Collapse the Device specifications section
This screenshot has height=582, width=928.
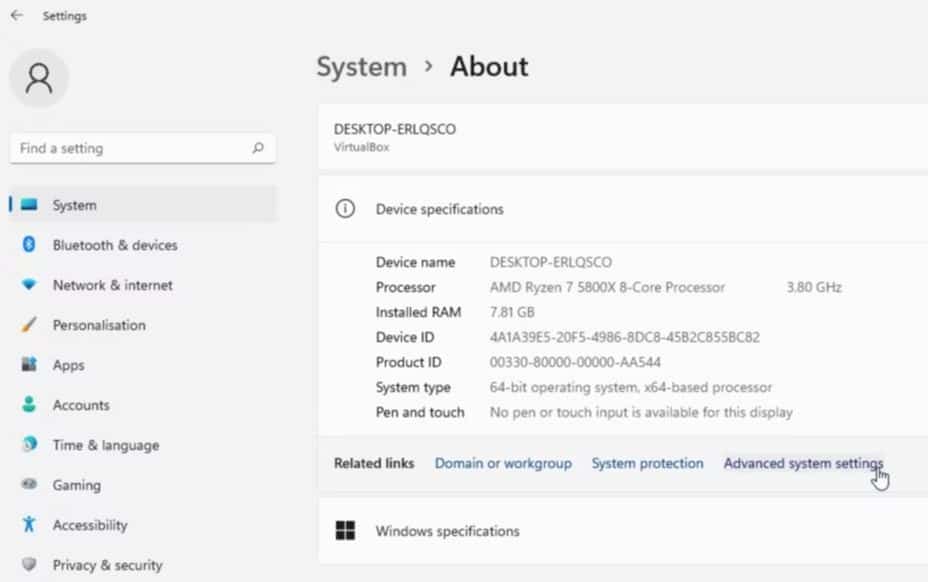point(620,209)
